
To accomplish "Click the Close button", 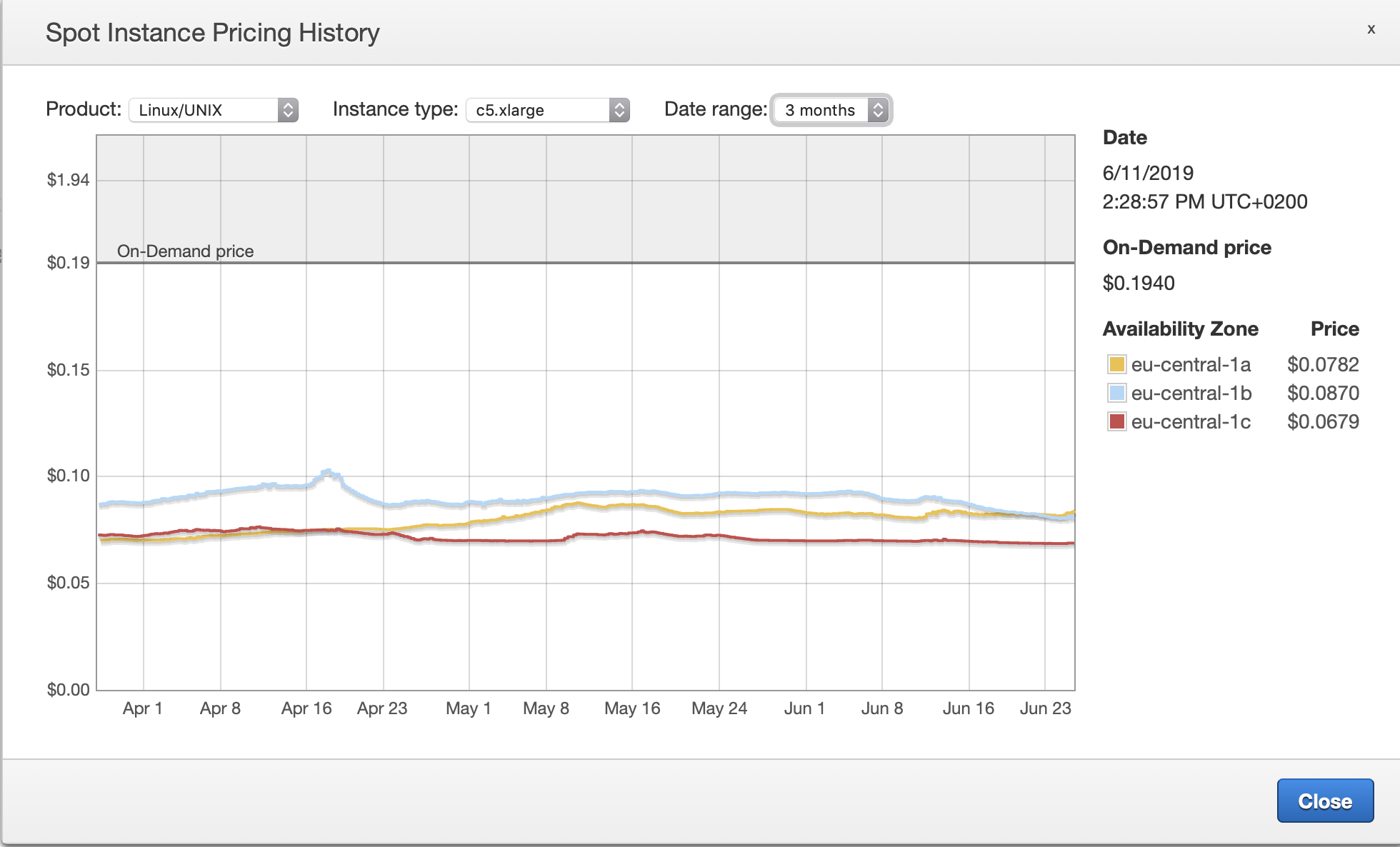I will point(1324,801).
